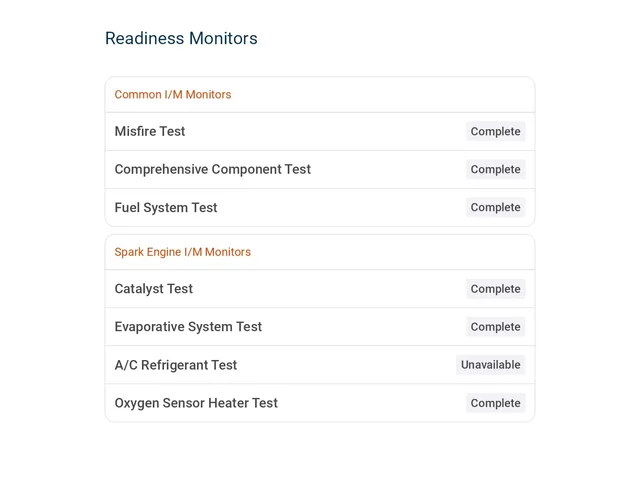Click the Fuel System Test Complete badge
640x480 pixels.
point(496,207)
